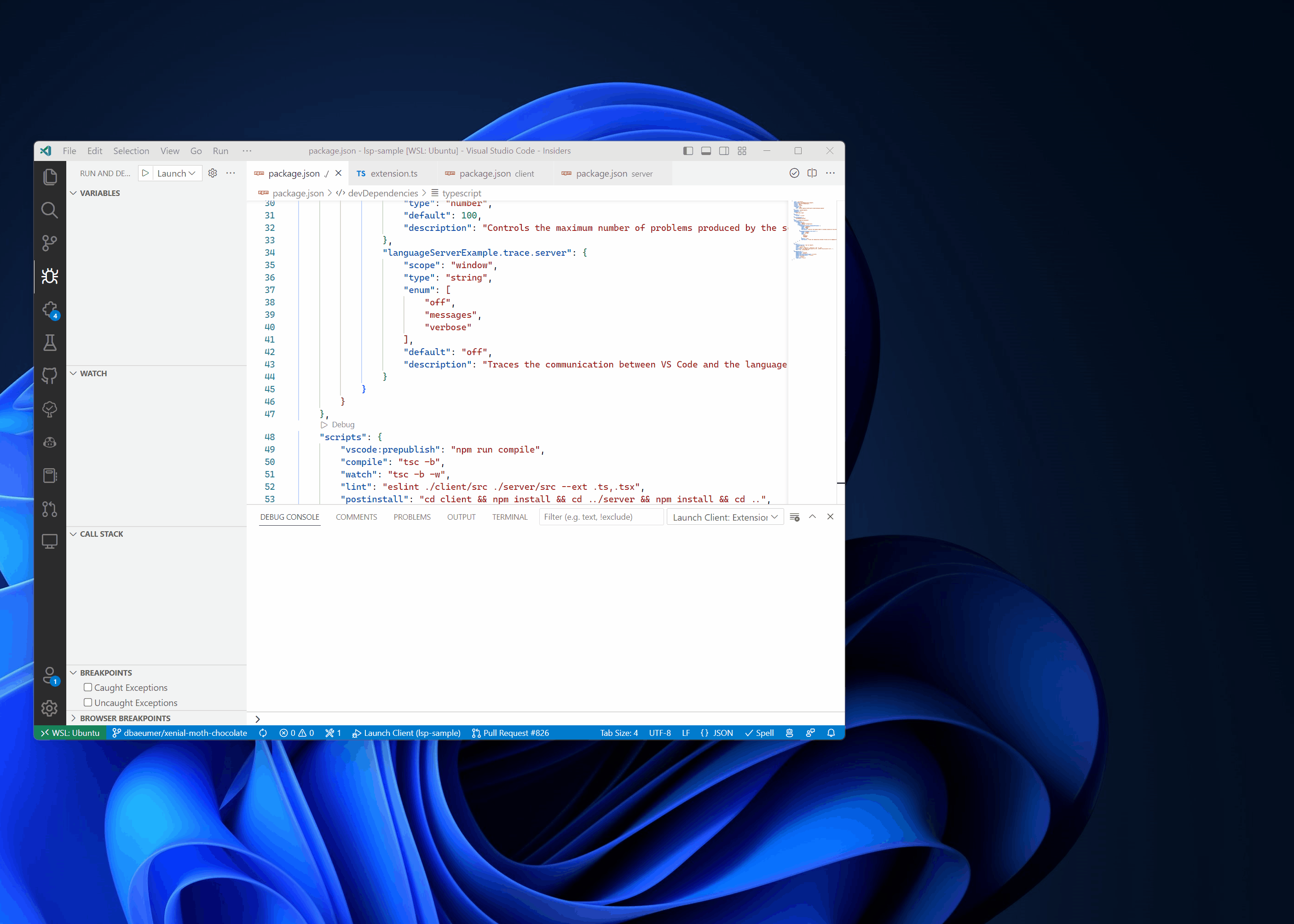Open the COMMENTS panel tab
The image size is (1294, 924).
pyautogui.click(x=356, y=517)
